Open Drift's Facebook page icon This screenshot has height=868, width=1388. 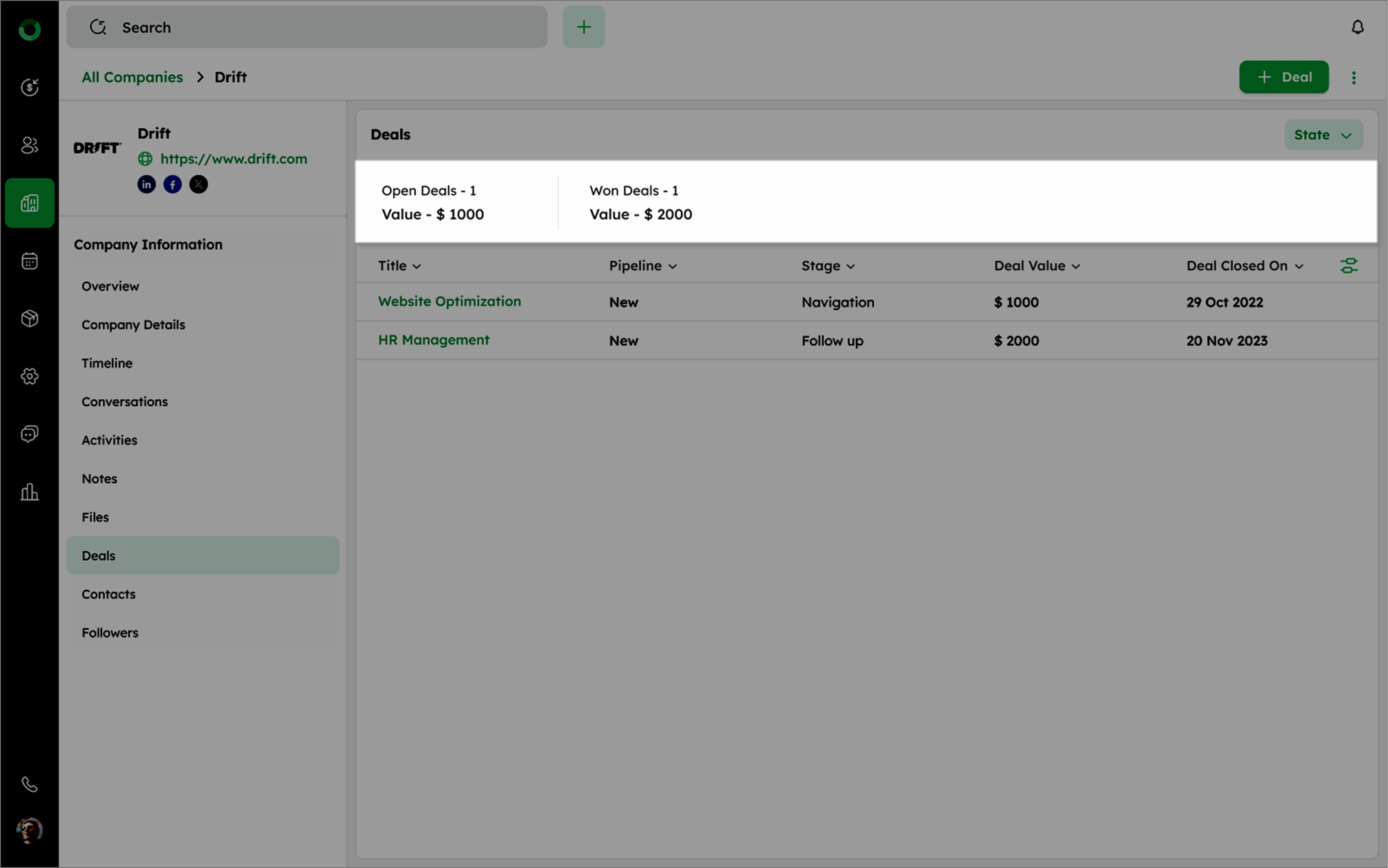tap(172, 184)
